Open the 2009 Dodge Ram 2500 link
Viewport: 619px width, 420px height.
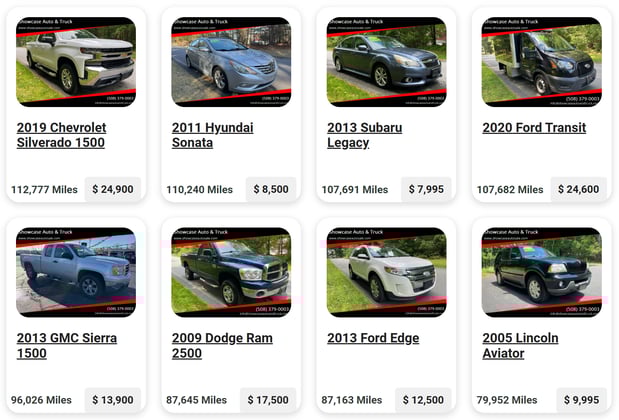(222, 345)
